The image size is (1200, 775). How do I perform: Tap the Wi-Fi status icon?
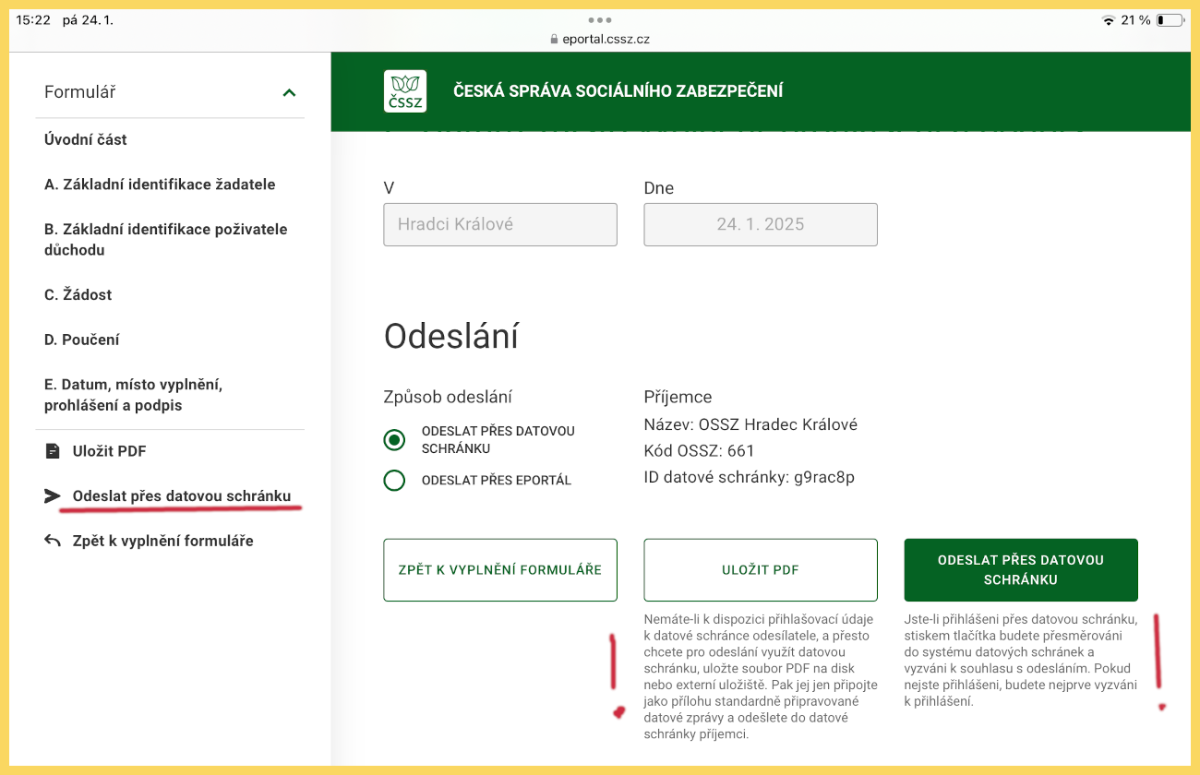point(1107,20)
